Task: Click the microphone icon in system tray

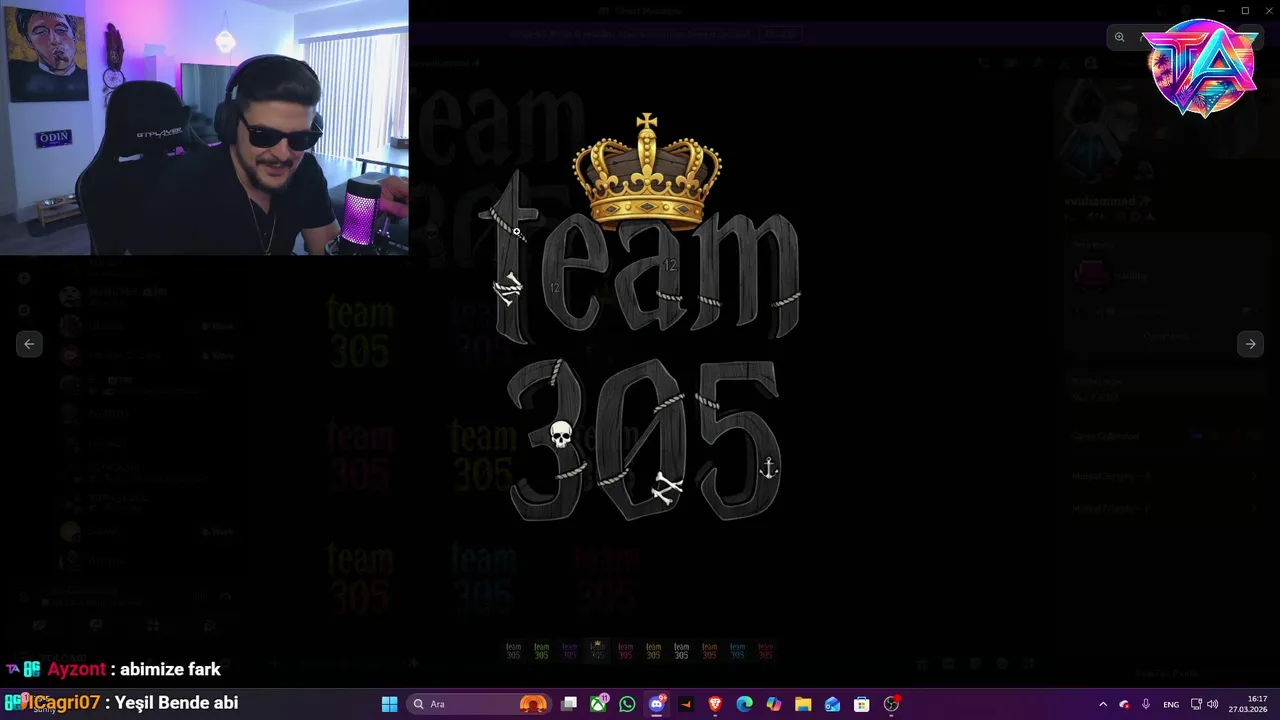Action: pos(1146,704)
